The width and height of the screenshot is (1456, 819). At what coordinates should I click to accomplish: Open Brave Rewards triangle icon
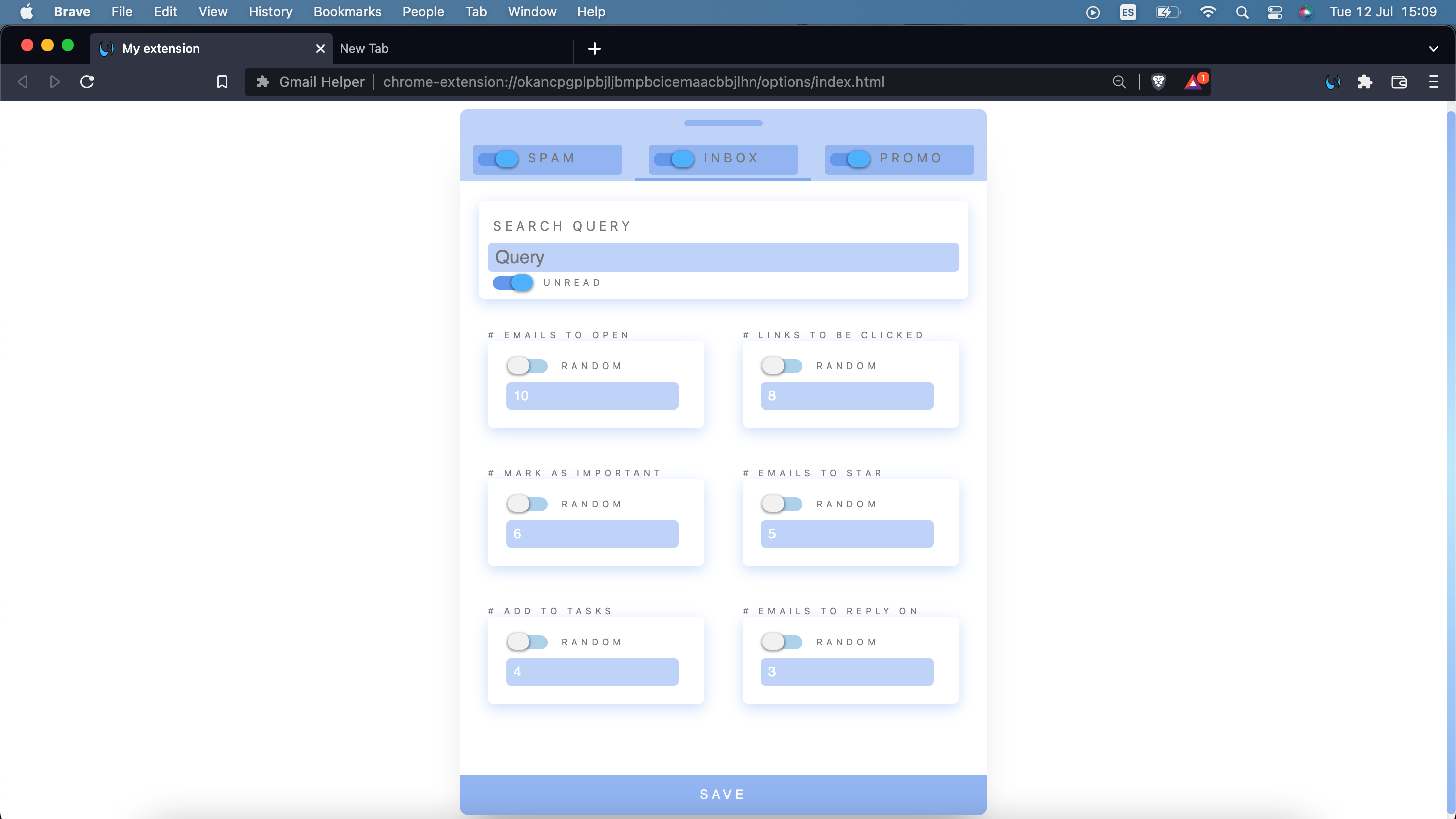(x=1193, y=82)
